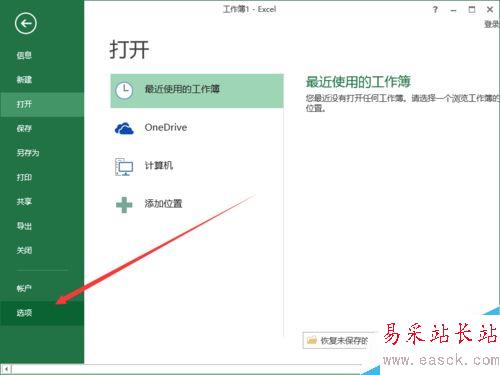The height and width of the screenshot is (375, 500).
Task: Minimize the Excel window
Action: 453,10
